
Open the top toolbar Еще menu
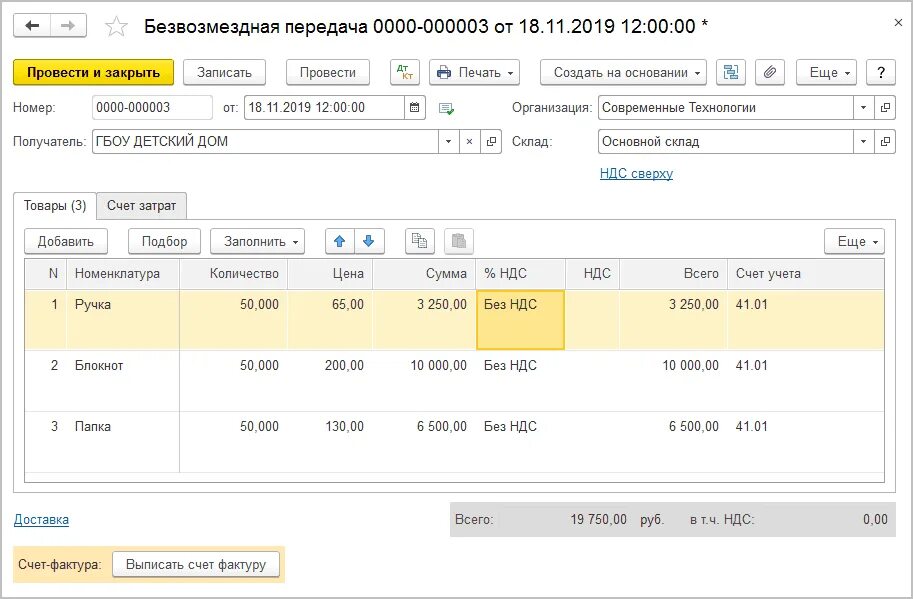[x=826, y=72]
